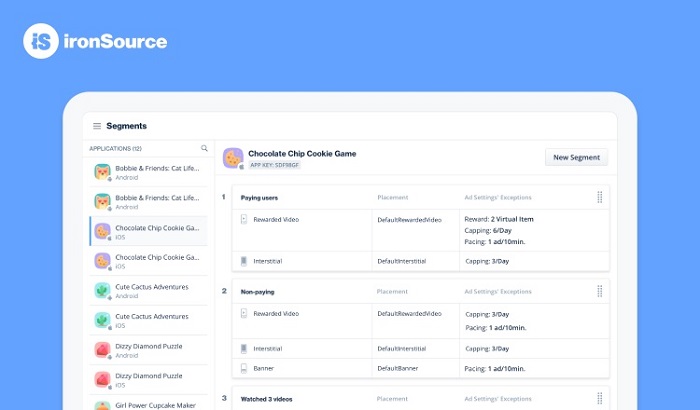The width and height of the screenshot is (700, 410).
Task: Choose Dizzy Diamond Puzzle iOS app
Action: pyautogui.click(x=150, y=380)
